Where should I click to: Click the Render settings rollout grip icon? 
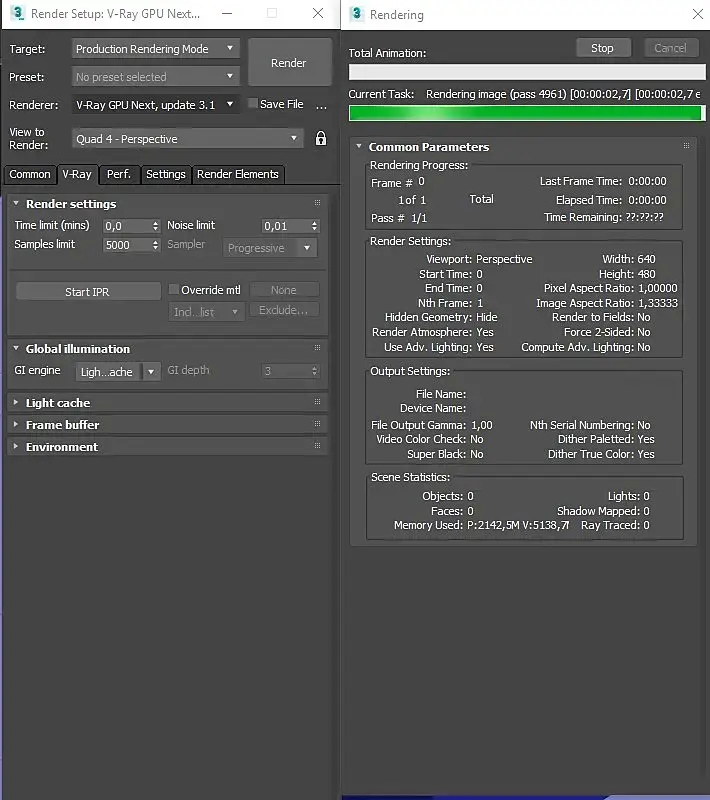[317, 203]
